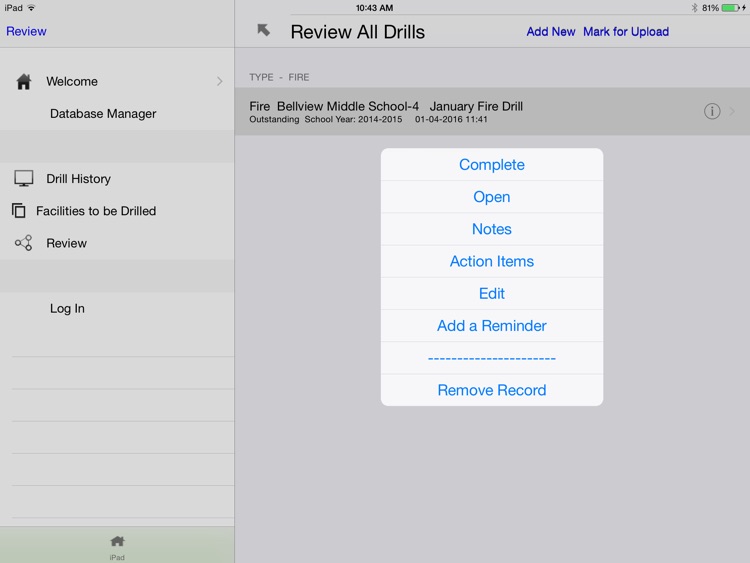Tap the home icon beside Welcome

pos(23,82)
